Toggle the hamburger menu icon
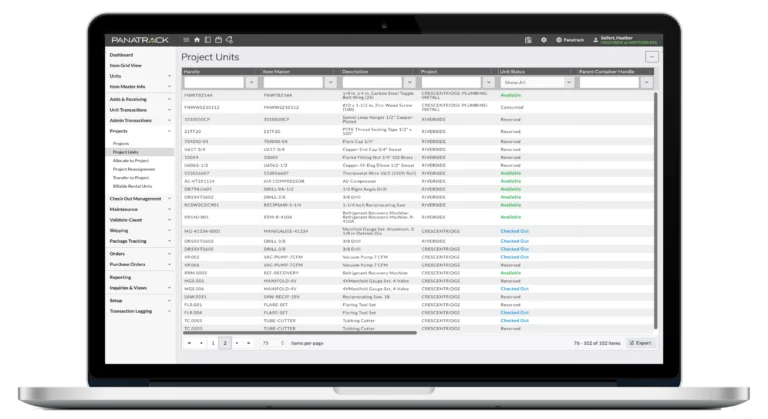This screenshot has width=768, height=419. point(186,40)
